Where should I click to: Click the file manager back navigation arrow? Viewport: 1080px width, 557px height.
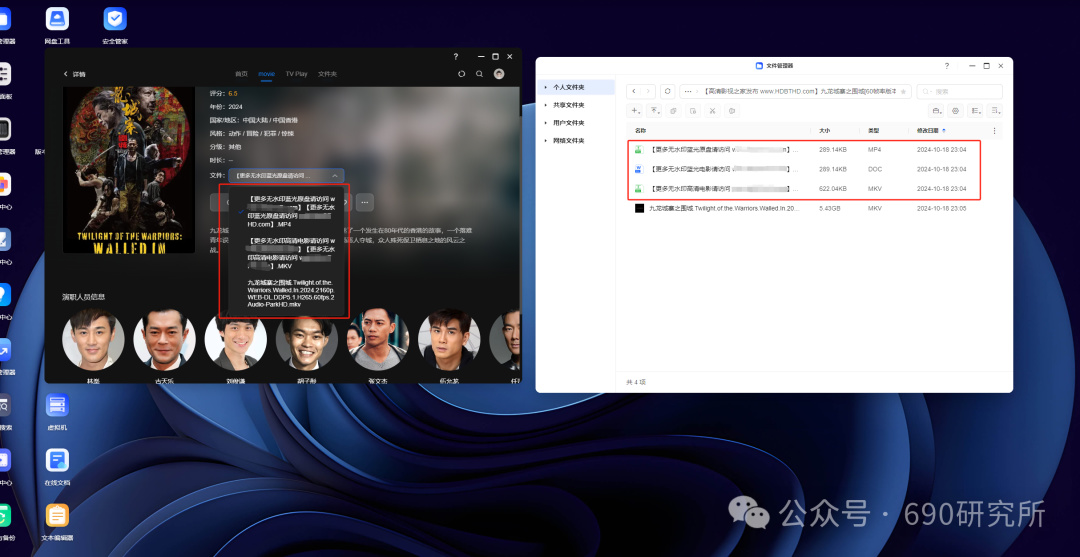coord(634,92)
